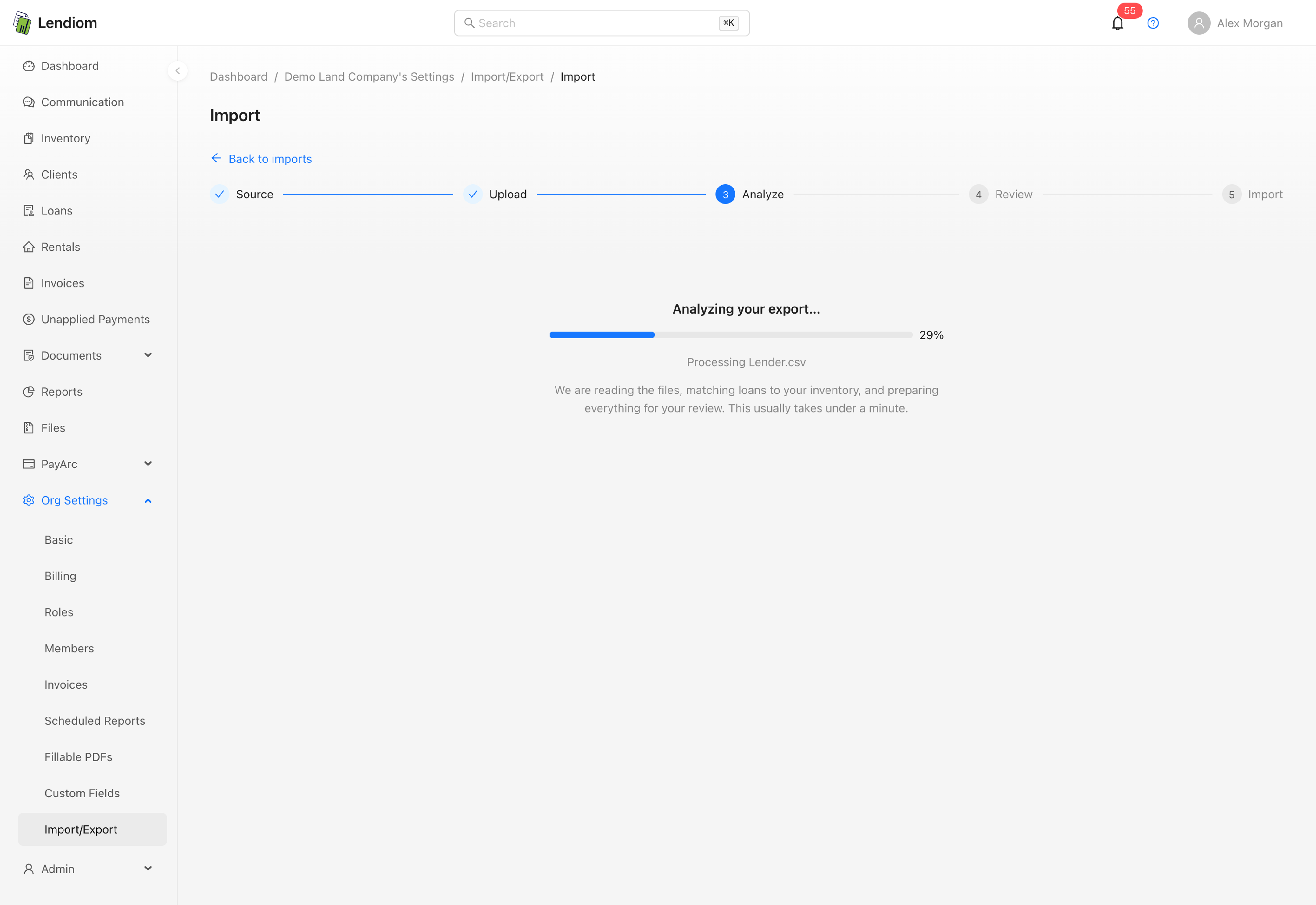Viewport: 1316px width, 905px height.
Task: Expand the PayArc menu chevron
Action: pos(148,464)
